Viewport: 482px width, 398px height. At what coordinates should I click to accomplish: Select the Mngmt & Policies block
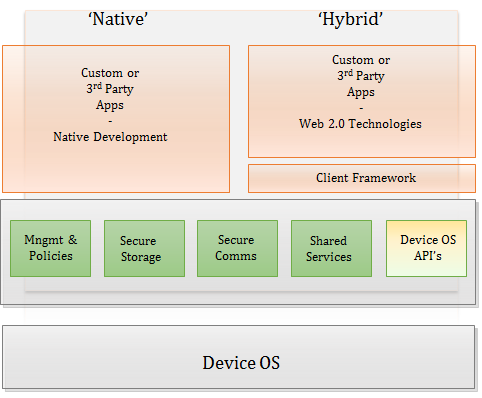[x=50, y=248]
